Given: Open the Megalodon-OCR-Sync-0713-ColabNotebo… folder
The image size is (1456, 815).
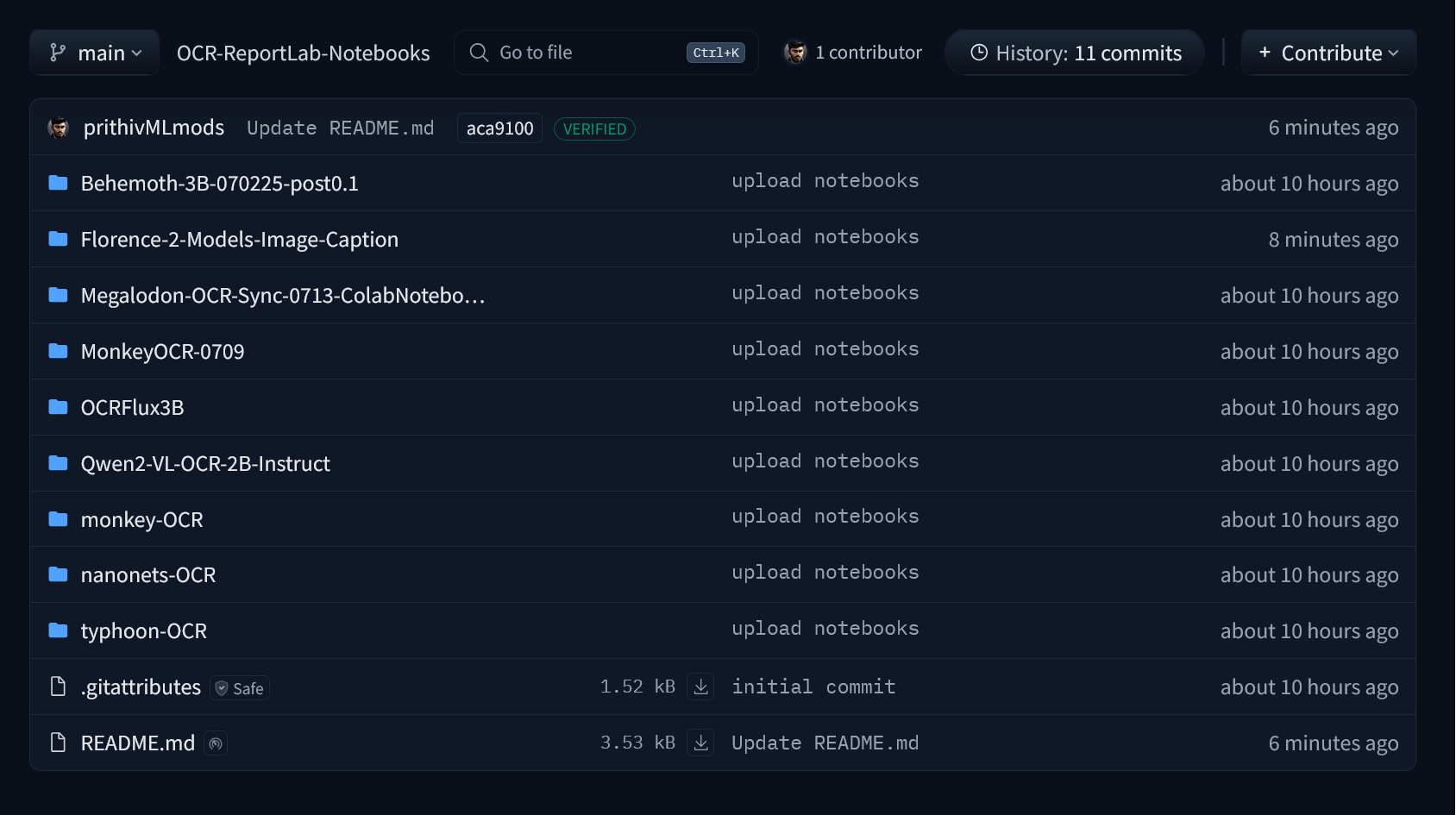Looking at the screenshot, I should pos(283,296).
